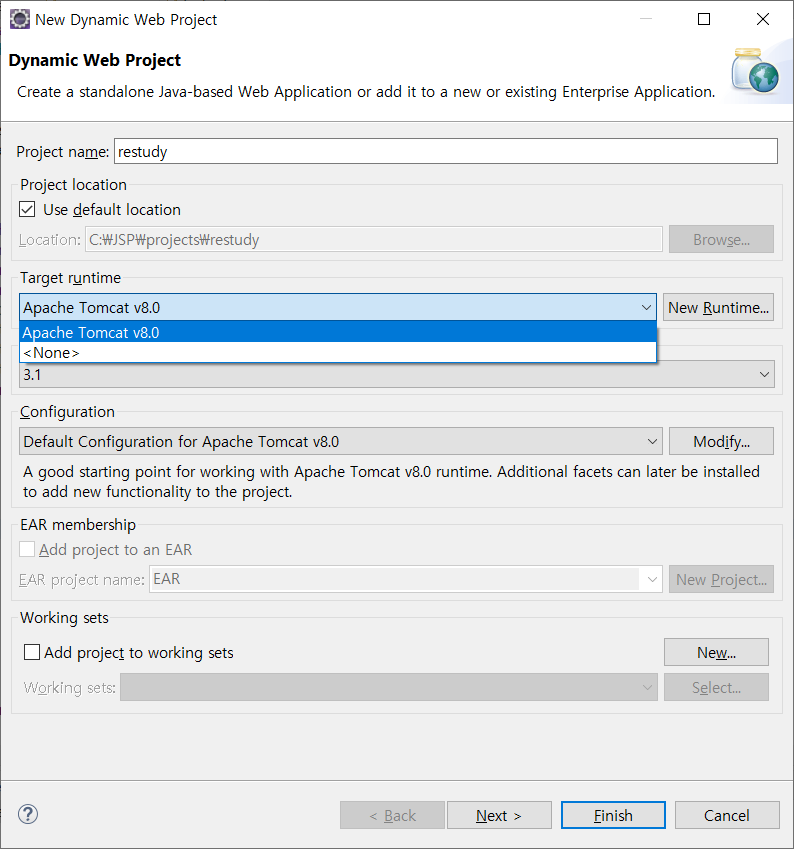Click the Modify... button
794x849 pixels.
coord(721,441)
